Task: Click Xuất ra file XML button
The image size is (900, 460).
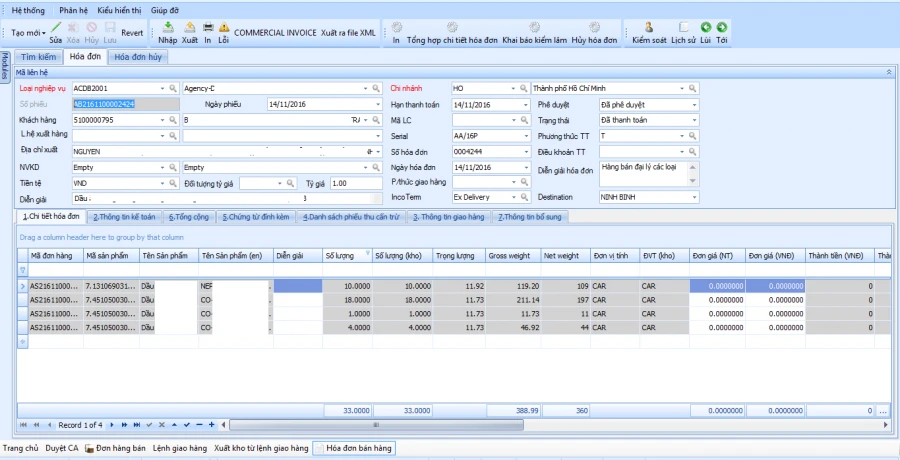Action: (x=348, y=33)
